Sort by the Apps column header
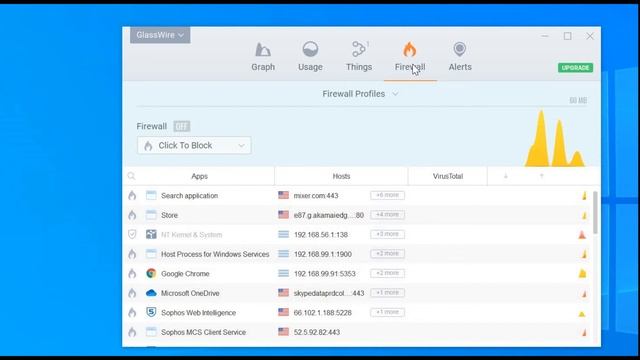 point(200,176)
